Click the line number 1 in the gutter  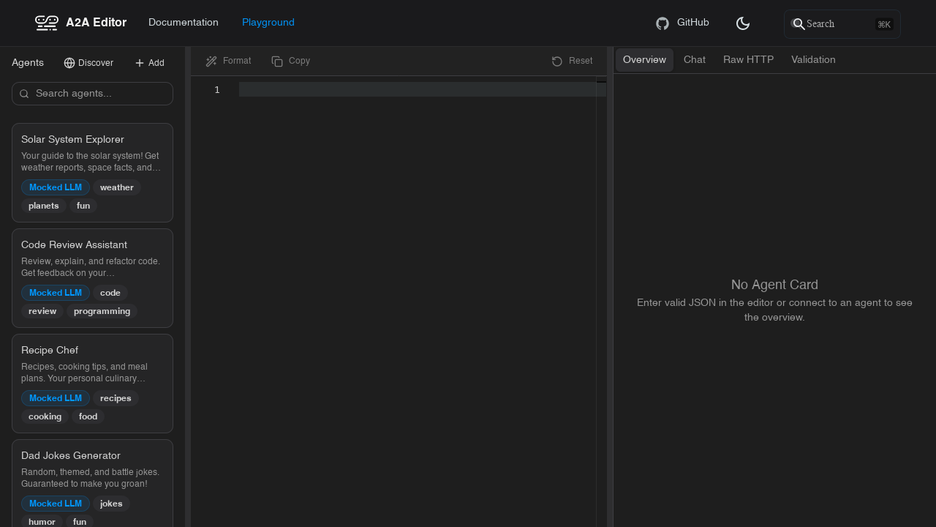[217, 90]
